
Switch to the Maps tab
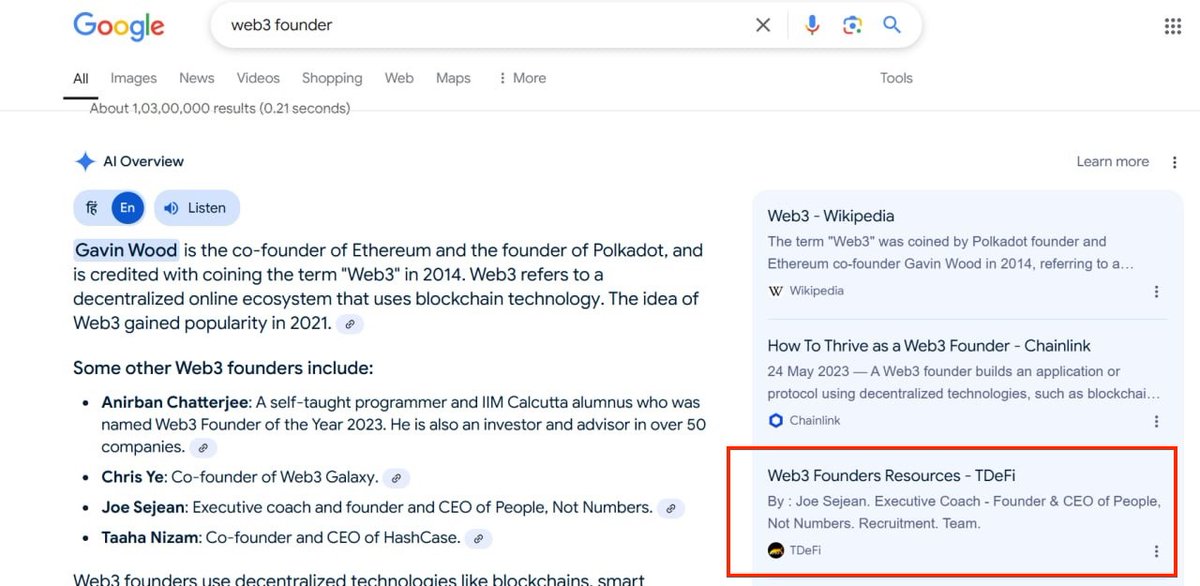pyautogui.click(x=453, y=78)
